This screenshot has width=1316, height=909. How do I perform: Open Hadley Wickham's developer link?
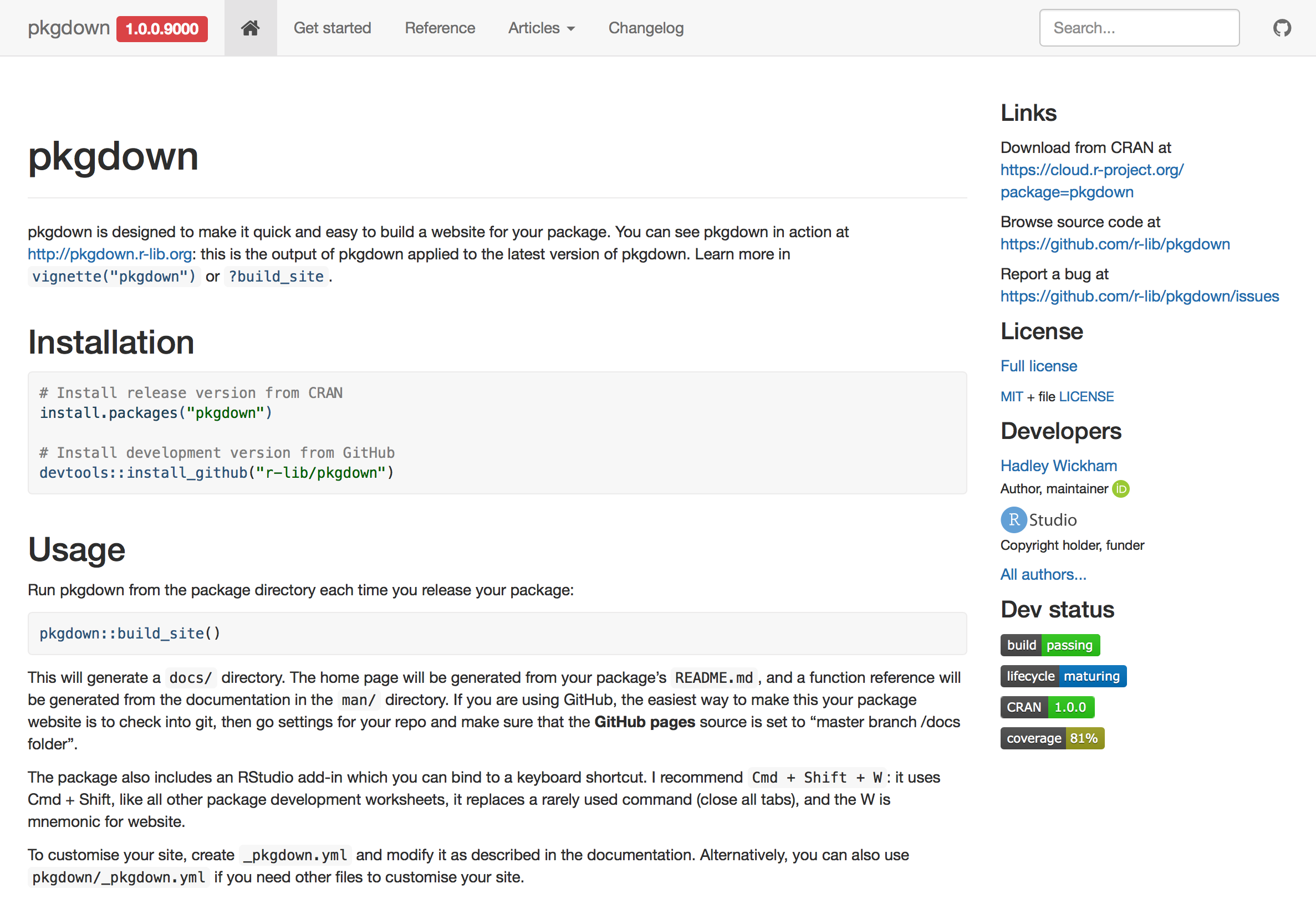tap(1059, 466)
